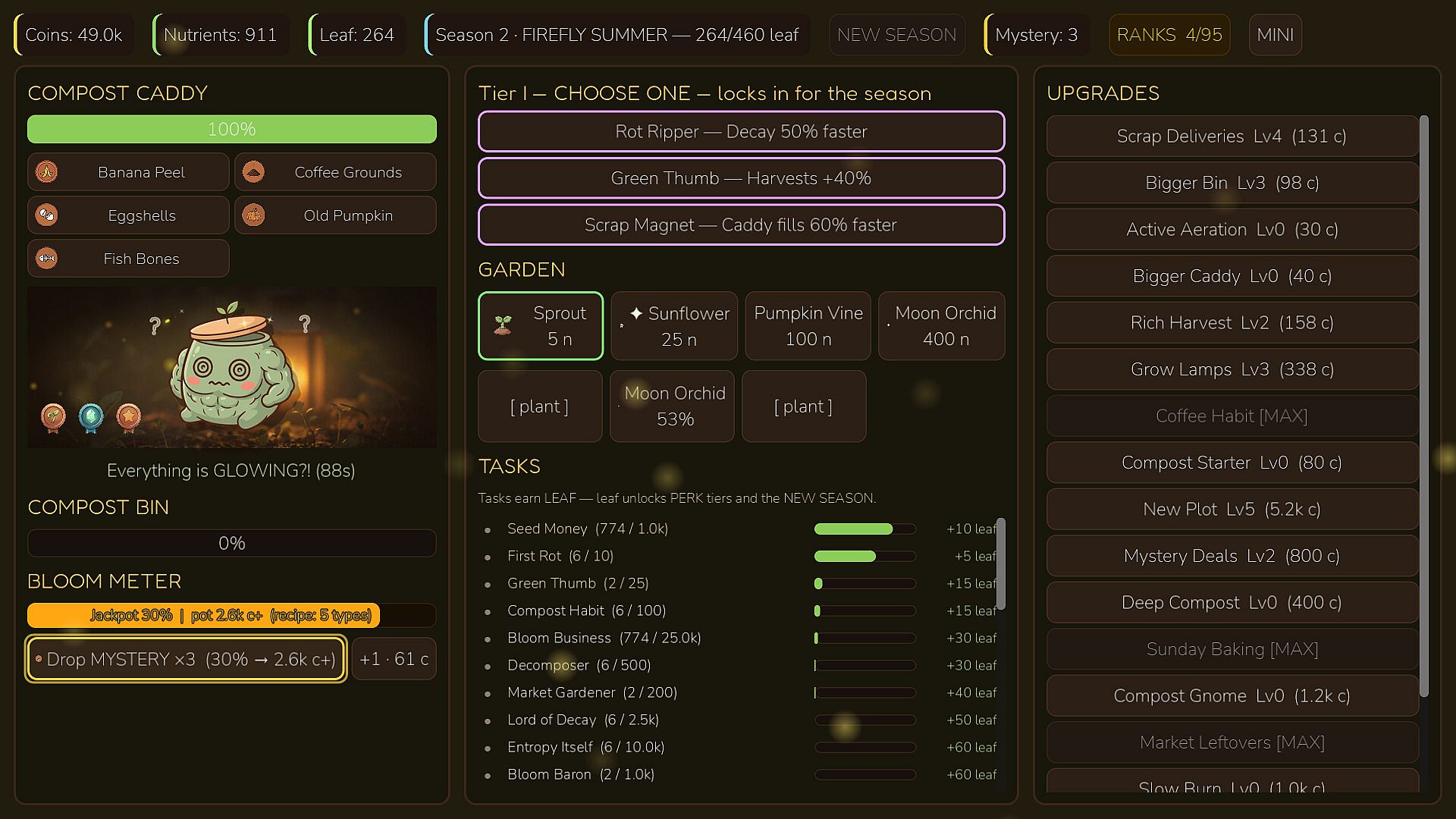Buy New Plot Lv5 upgrade
This screenshot has height=819, width=1456.
point(1232,510)
